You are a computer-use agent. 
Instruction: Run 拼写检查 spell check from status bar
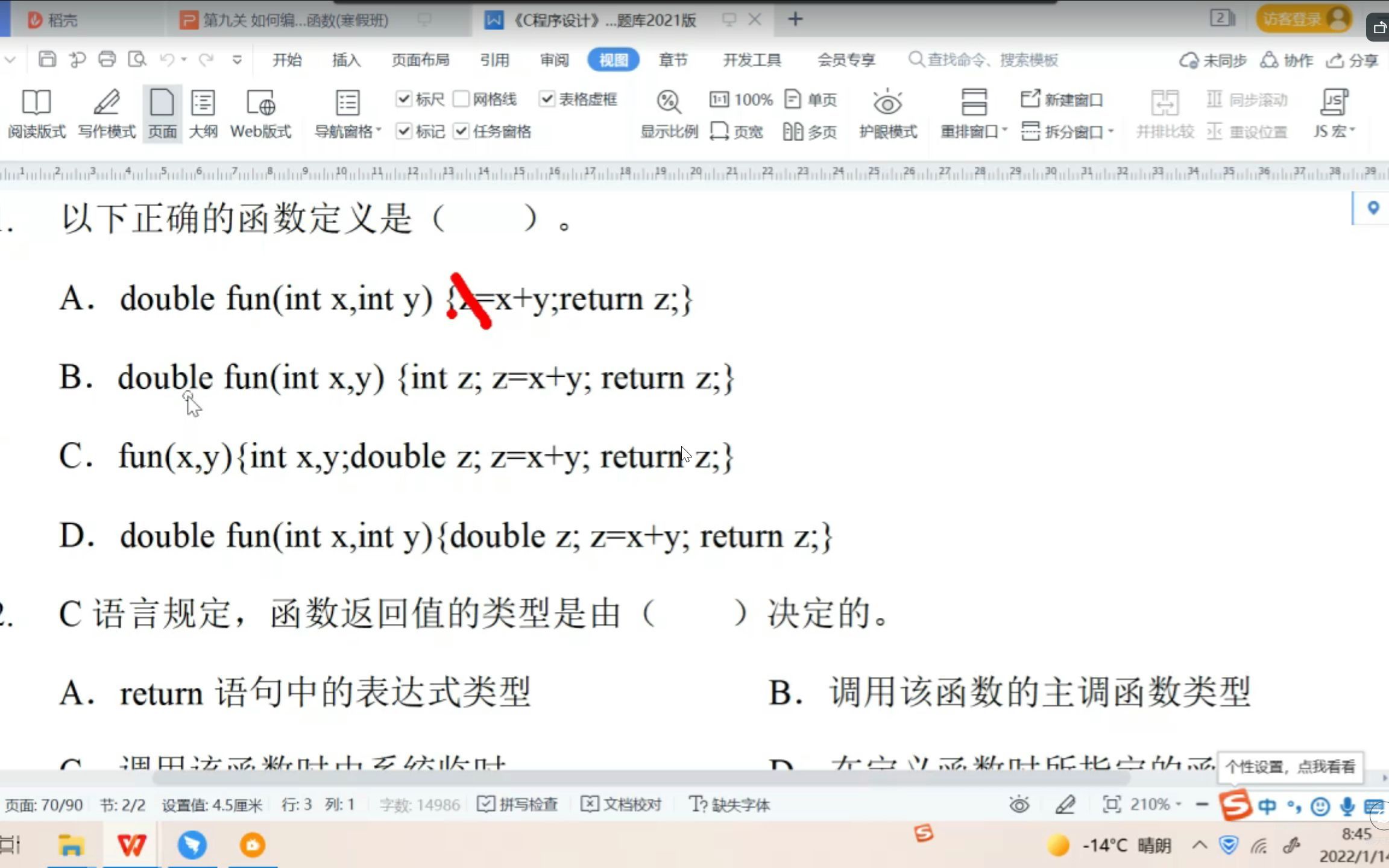point(517,804)
